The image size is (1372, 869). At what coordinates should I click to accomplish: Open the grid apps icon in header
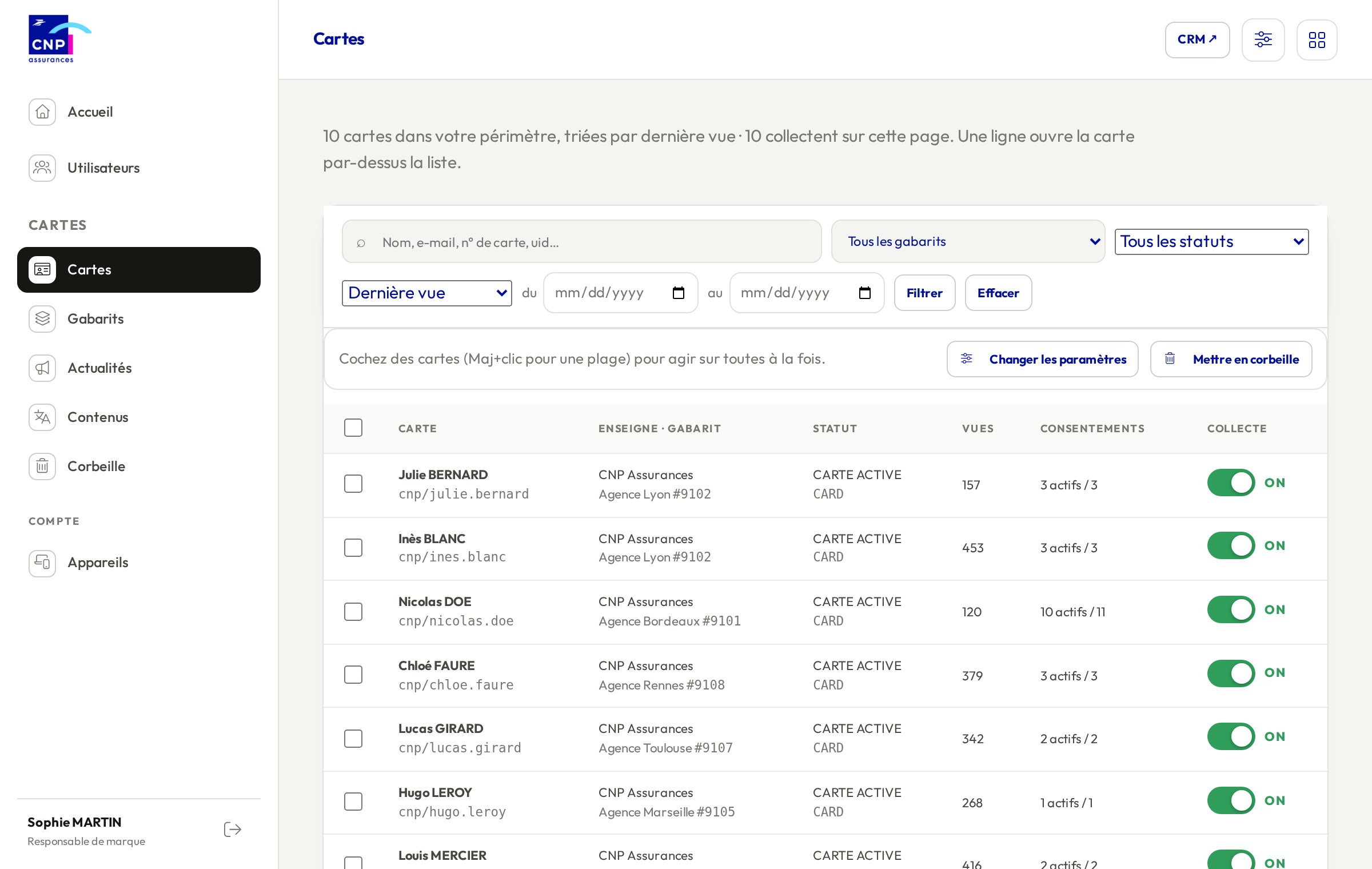(x=1317, y=39)
